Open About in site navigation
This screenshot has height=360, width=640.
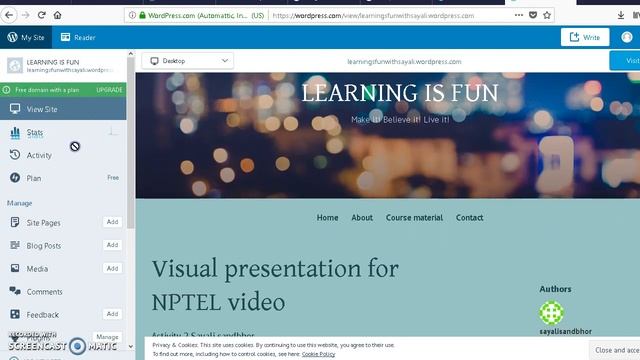362,218
